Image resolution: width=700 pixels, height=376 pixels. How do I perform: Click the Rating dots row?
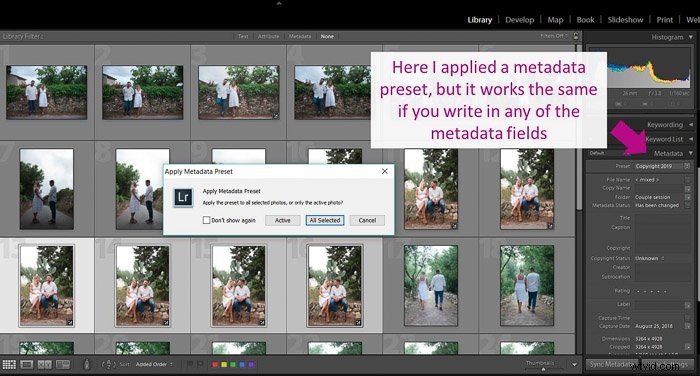[x=653, y=291]
